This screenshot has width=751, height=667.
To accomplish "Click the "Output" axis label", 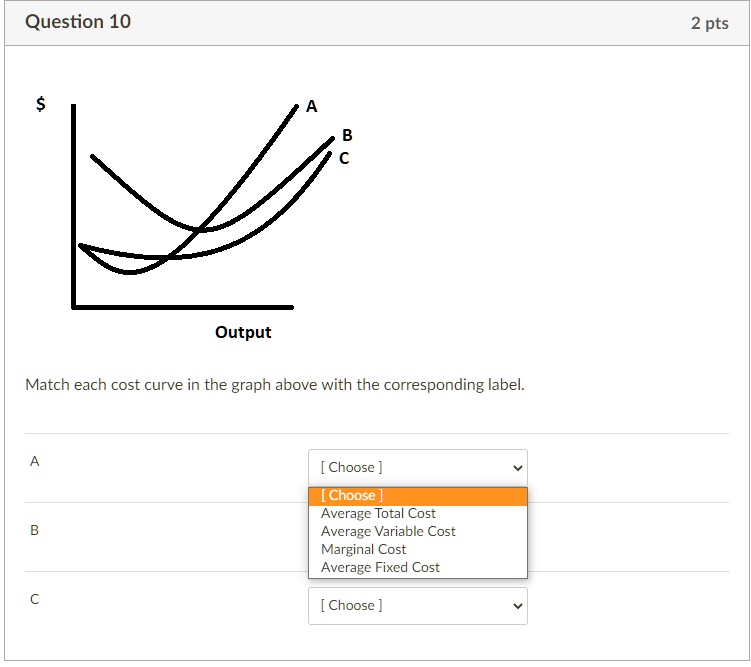I will (x=243, y=332).
